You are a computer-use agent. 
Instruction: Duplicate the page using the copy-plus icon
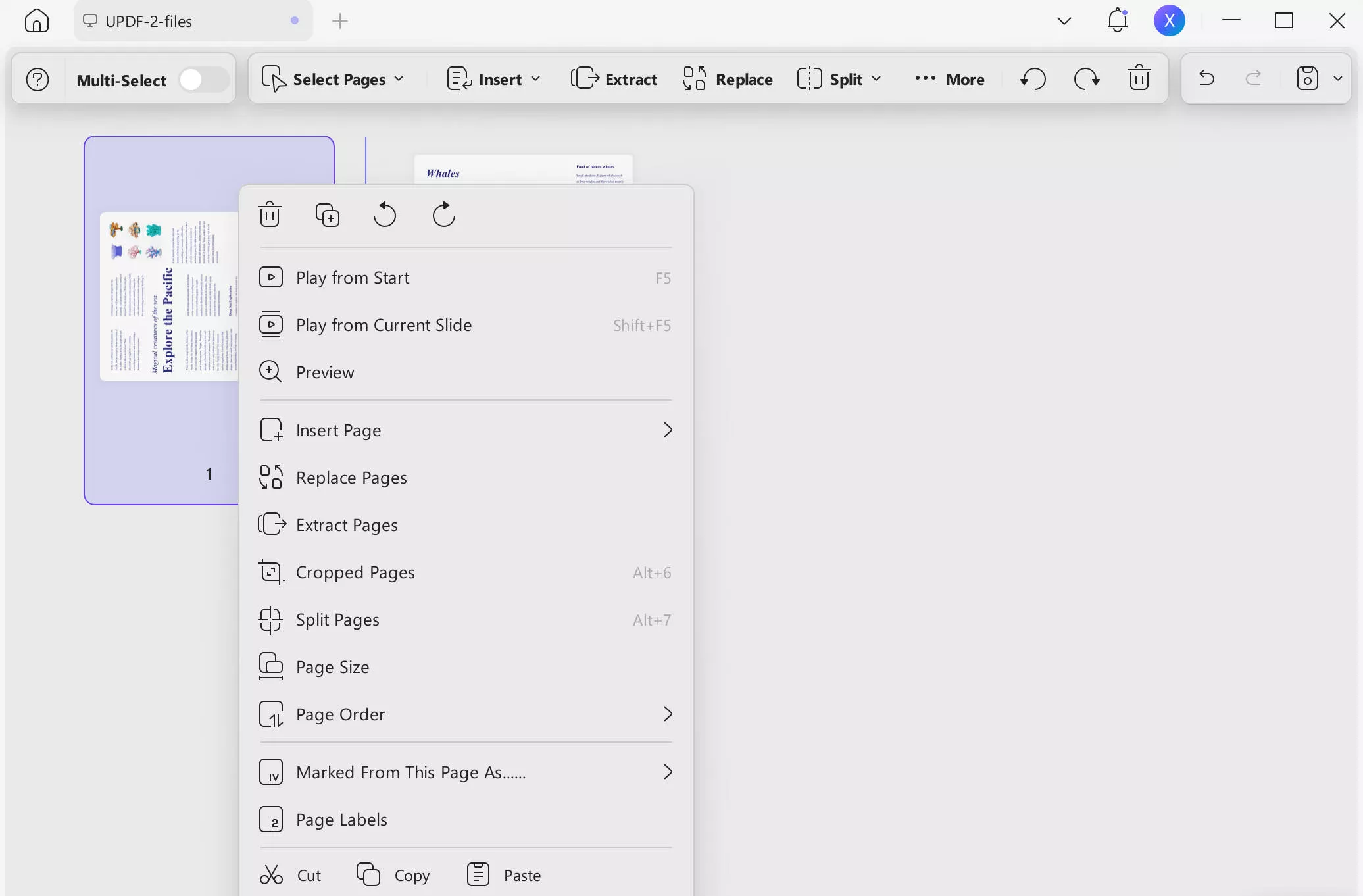click(328, 214)
